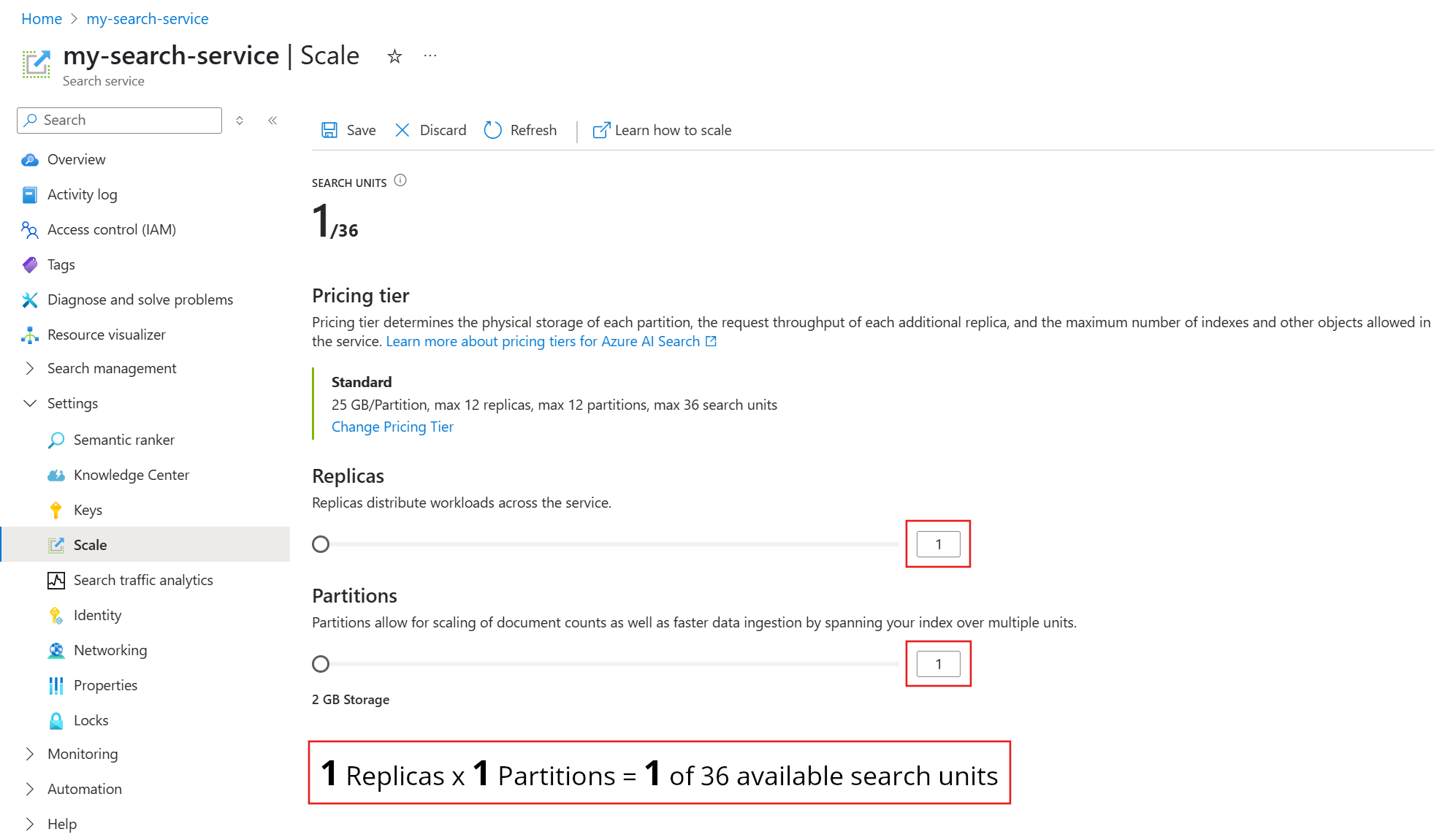
Task: Open the ellipsis more options menu
Action: (430, 56)
